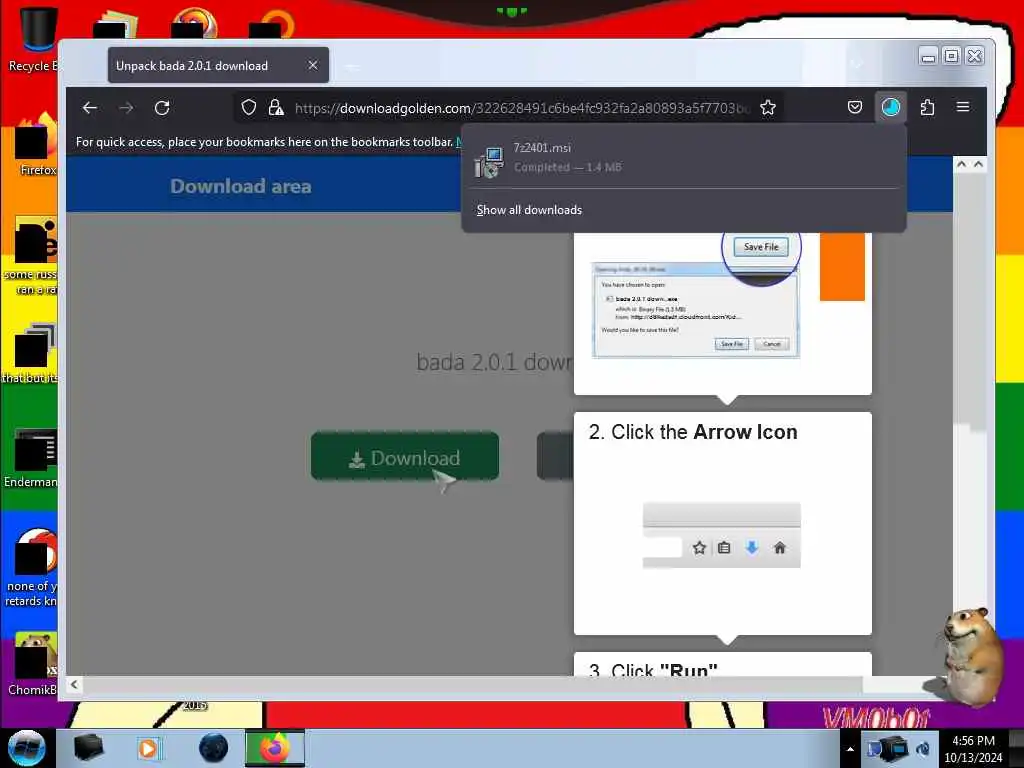Open the Windows Start orb

coord(27,748)
